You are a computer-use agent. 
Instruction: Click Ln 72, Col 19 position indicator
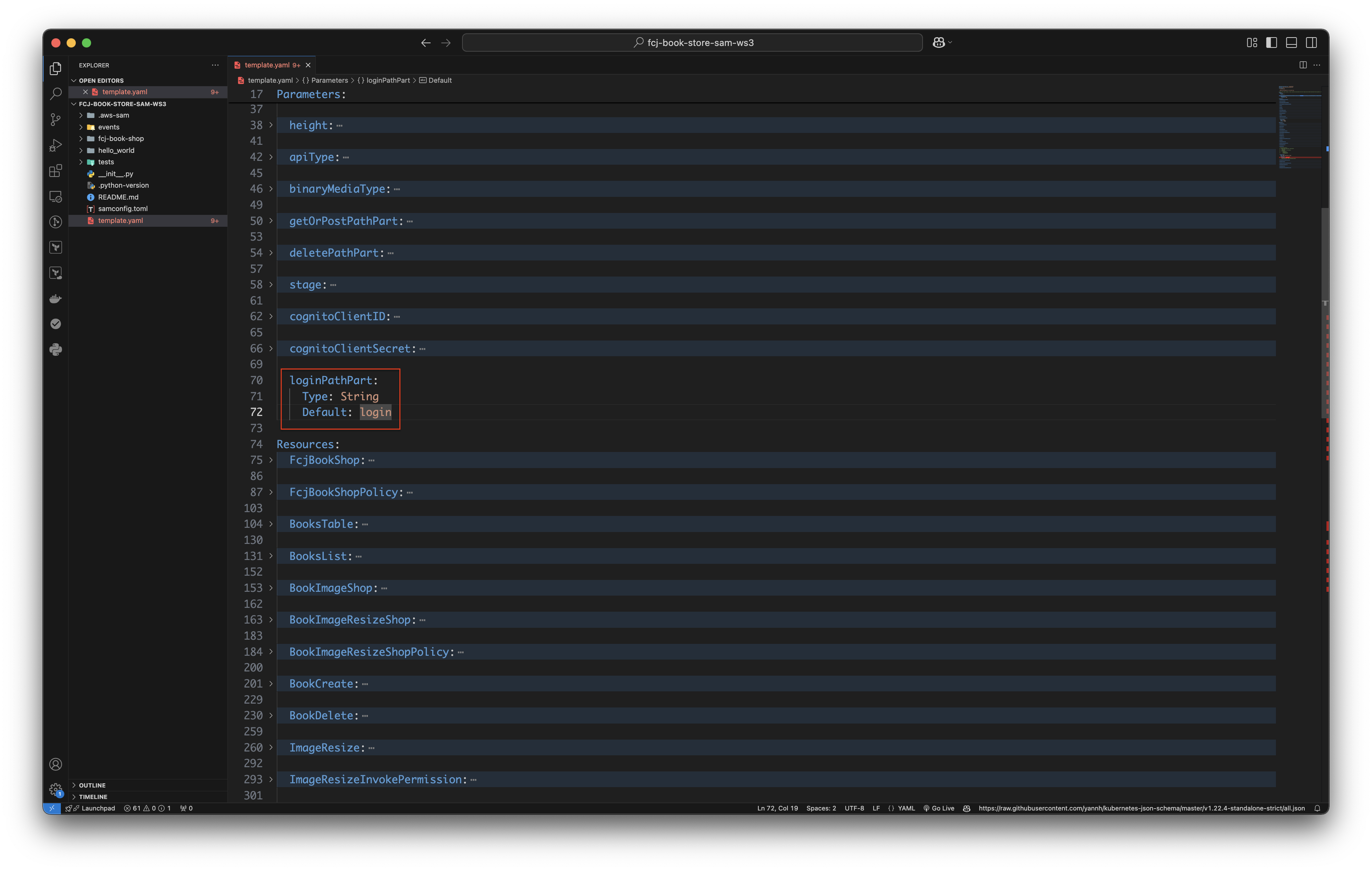777,808
